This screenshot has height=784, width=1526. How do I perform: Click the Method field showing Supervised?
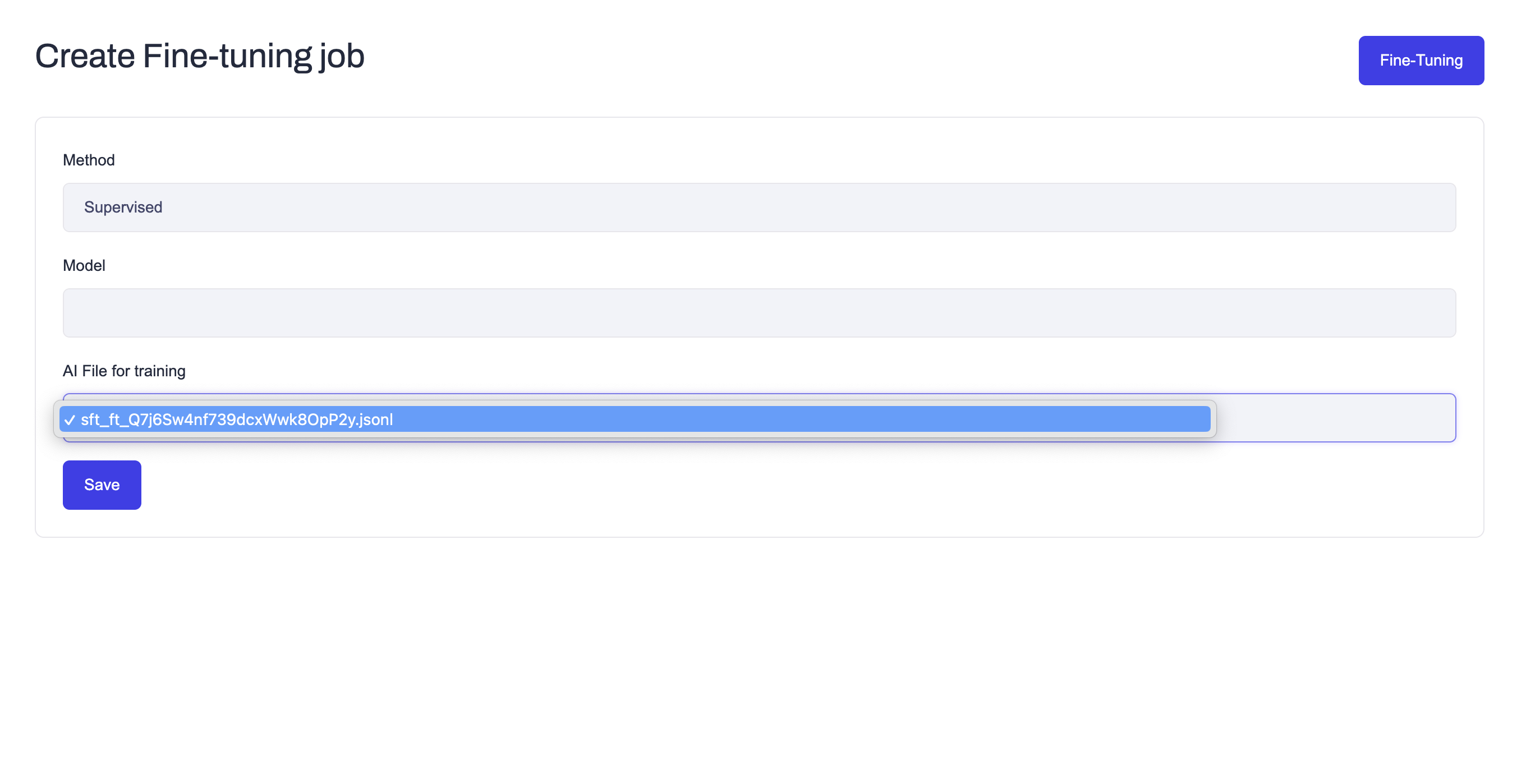(759, 207)
